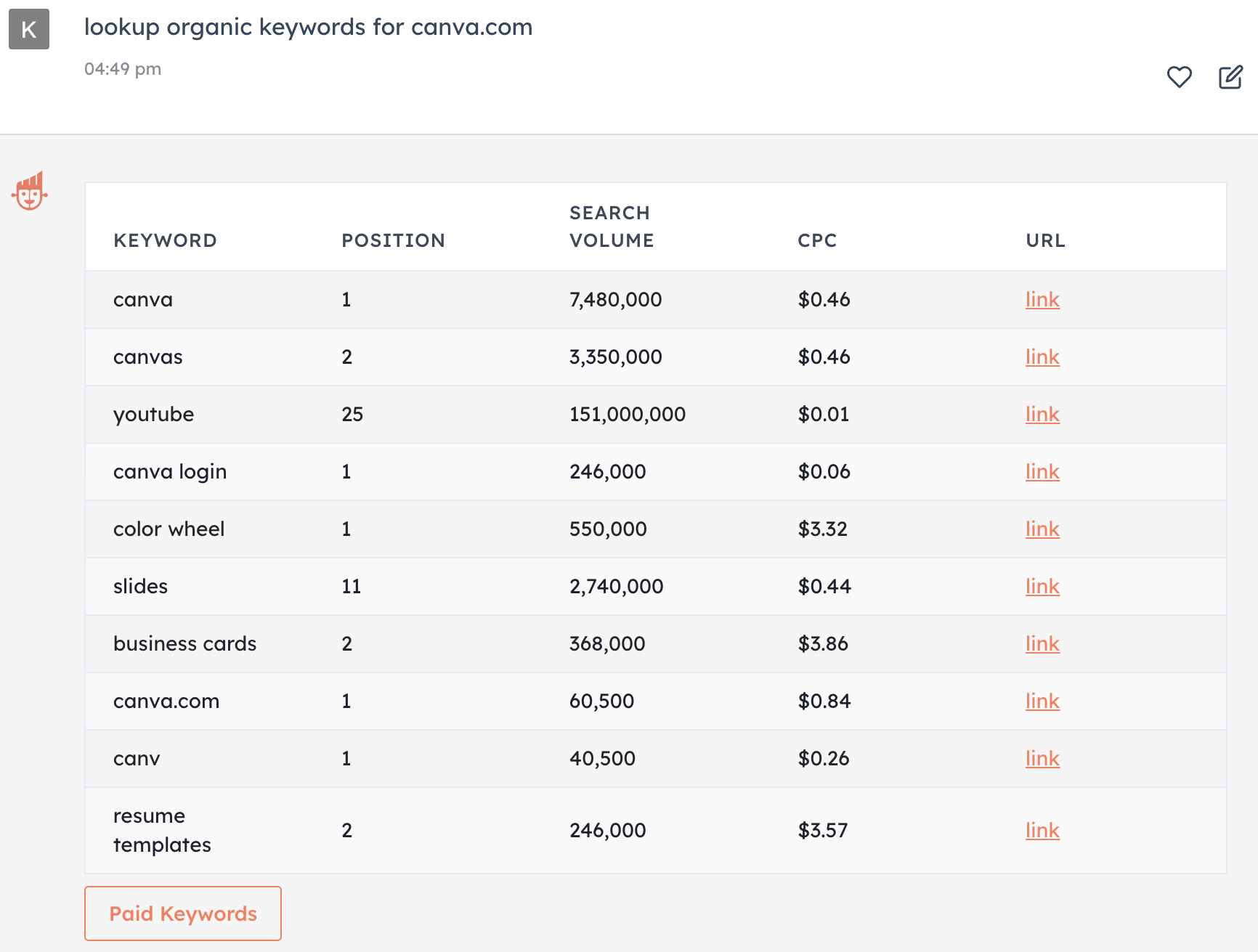Viewport: 1258px width, 952px height.
Task: Open the link for canv keyword
Action: (x=1042, y=758)
